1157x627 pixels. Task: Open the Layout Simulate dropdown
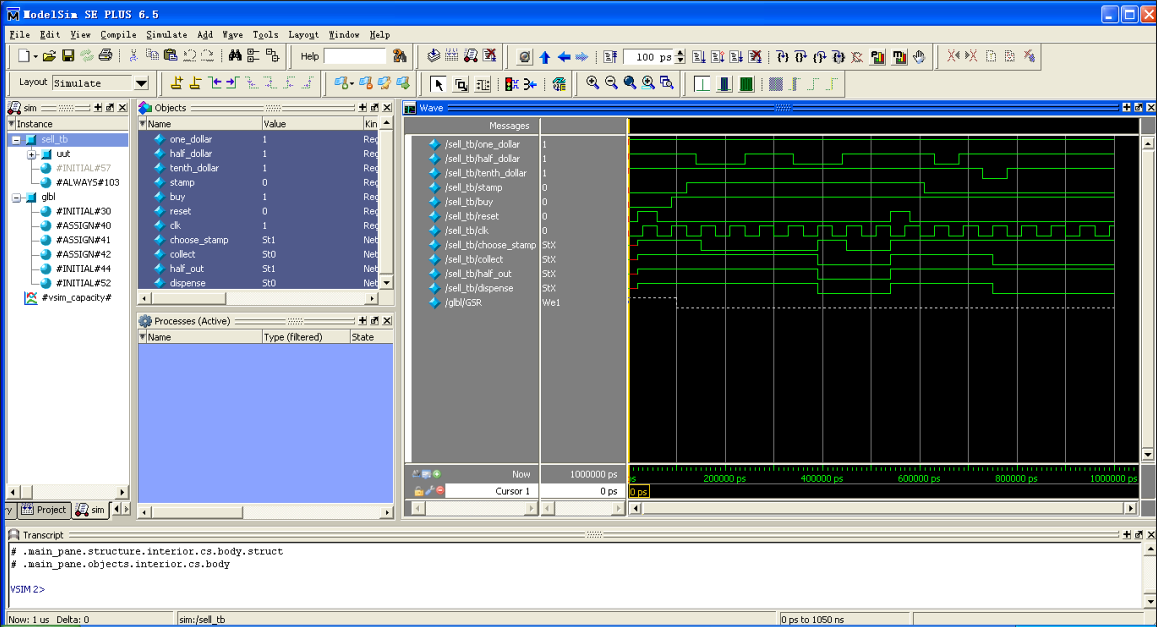[x=141, y=84]
